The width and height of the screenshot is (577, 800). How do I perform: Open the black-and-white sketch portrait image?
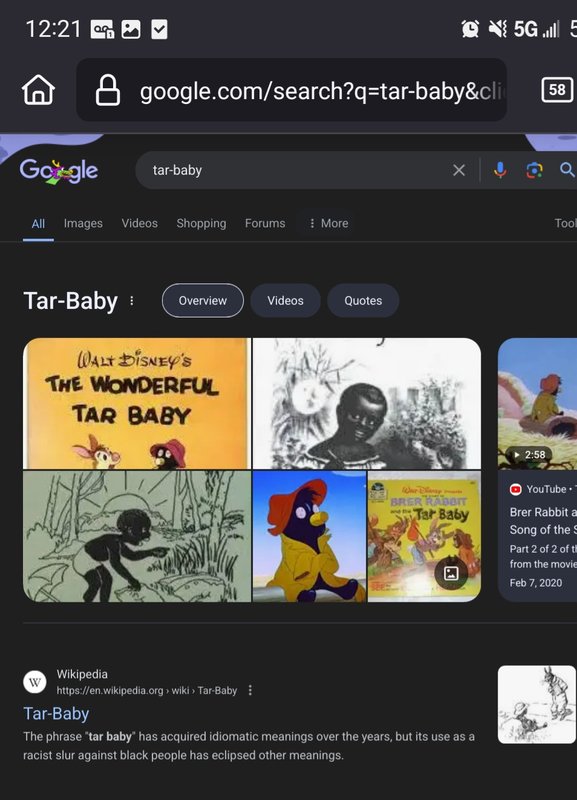point(367,403)
